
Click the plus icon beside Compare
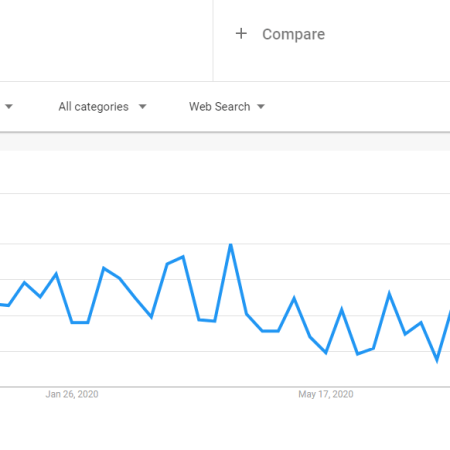tap(241, 34)
